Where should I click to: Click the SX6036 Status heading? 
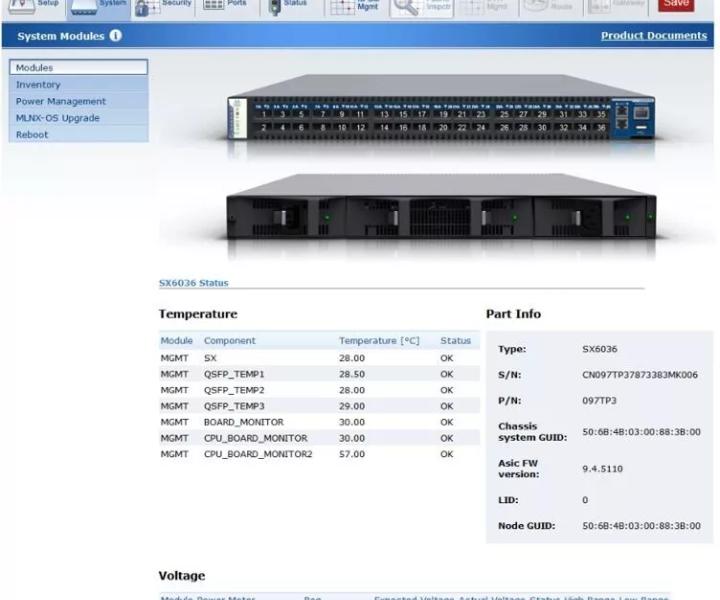193,283
